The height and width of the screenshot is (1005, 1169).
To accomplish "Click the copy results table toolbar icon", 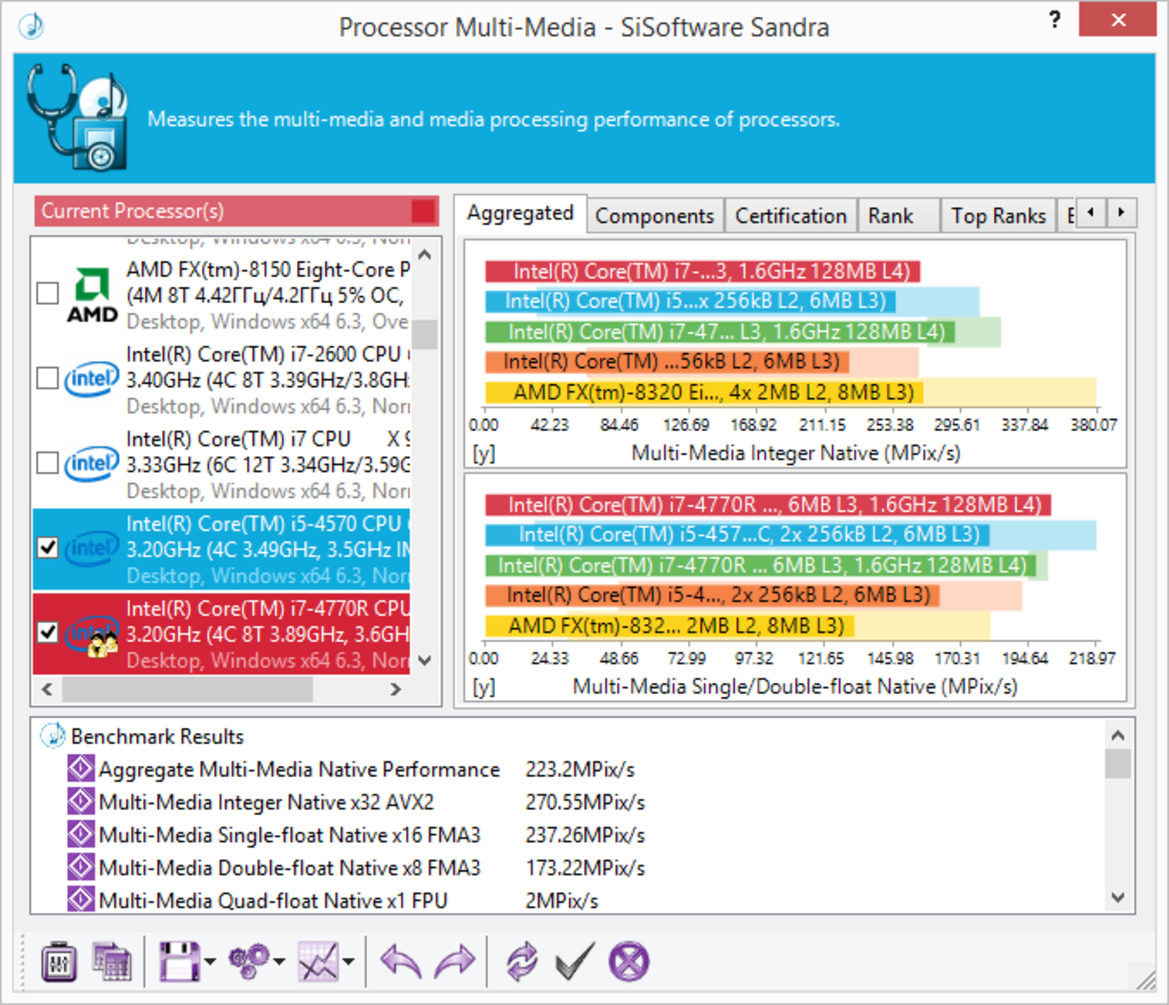I will [x=111, y=962].
